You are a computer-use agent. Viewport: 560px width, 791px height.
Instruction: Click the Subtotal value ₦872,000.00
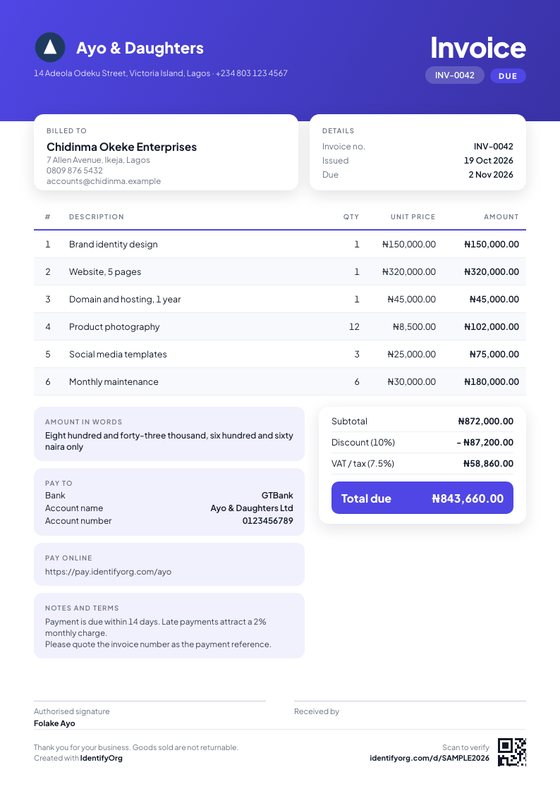coord(486,421)
